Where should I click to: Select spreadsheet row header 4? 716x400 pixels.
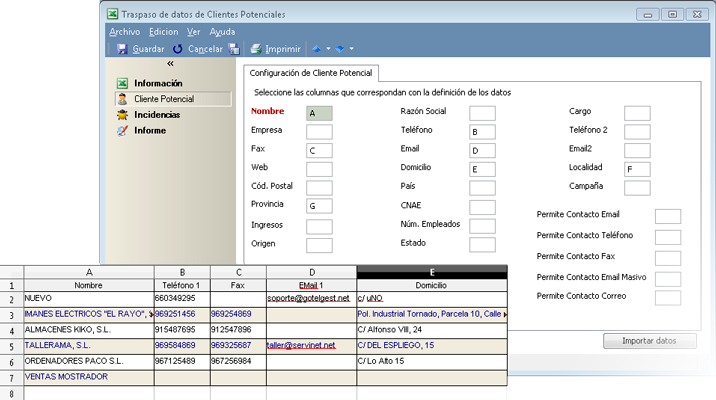[x=11, y=331]
